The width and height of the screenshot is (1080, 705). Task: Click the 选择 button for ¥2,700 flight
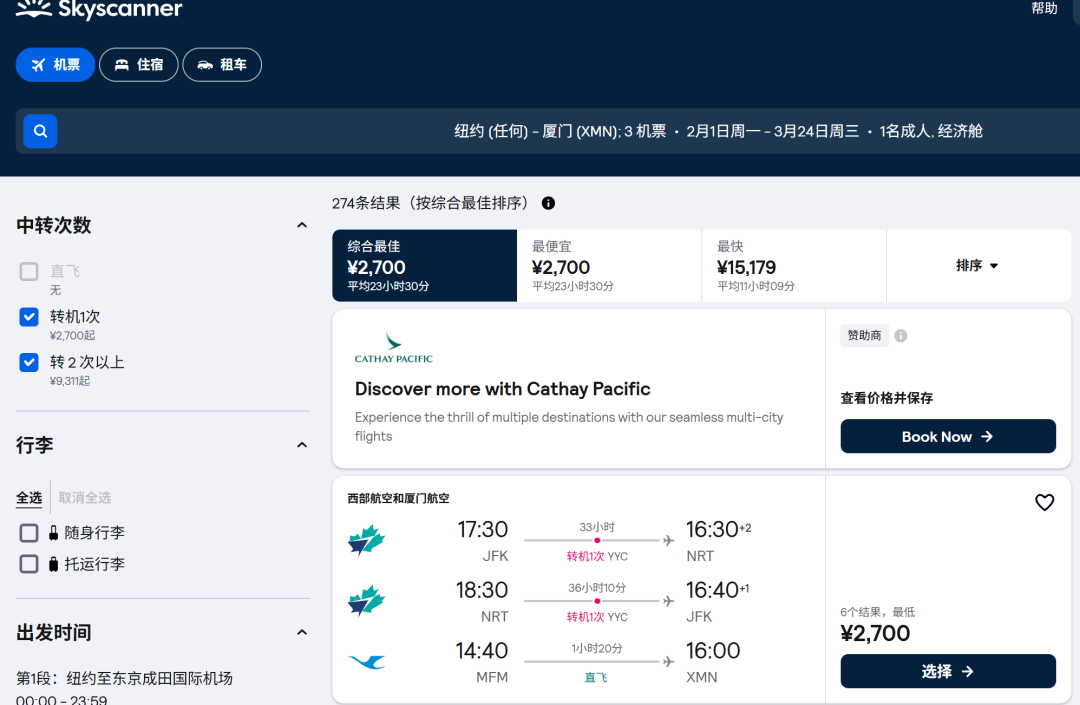pyautogui.click(x=948, y=671)
